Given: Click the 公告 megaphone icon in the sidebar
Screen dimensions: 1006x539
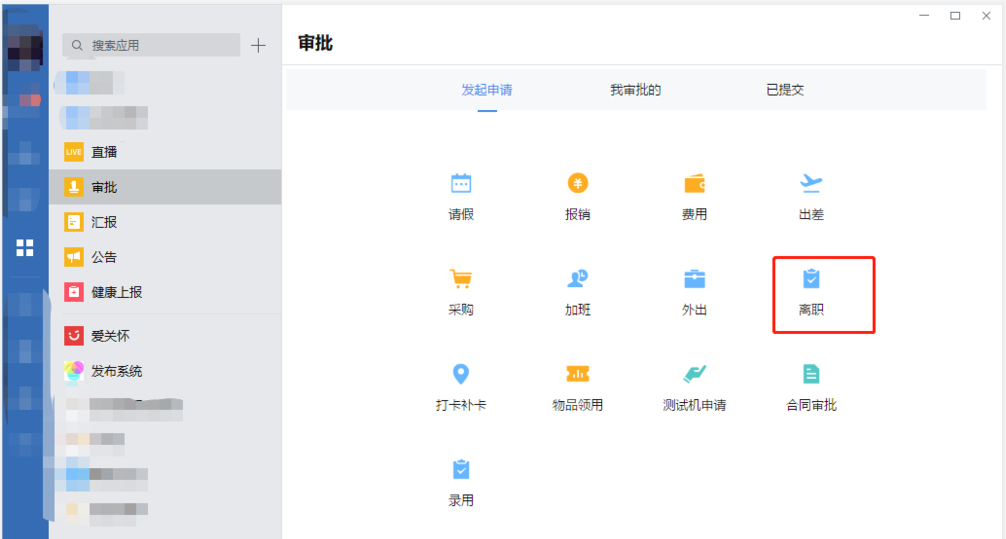Looking at the screenshot, I should (74, 257).
